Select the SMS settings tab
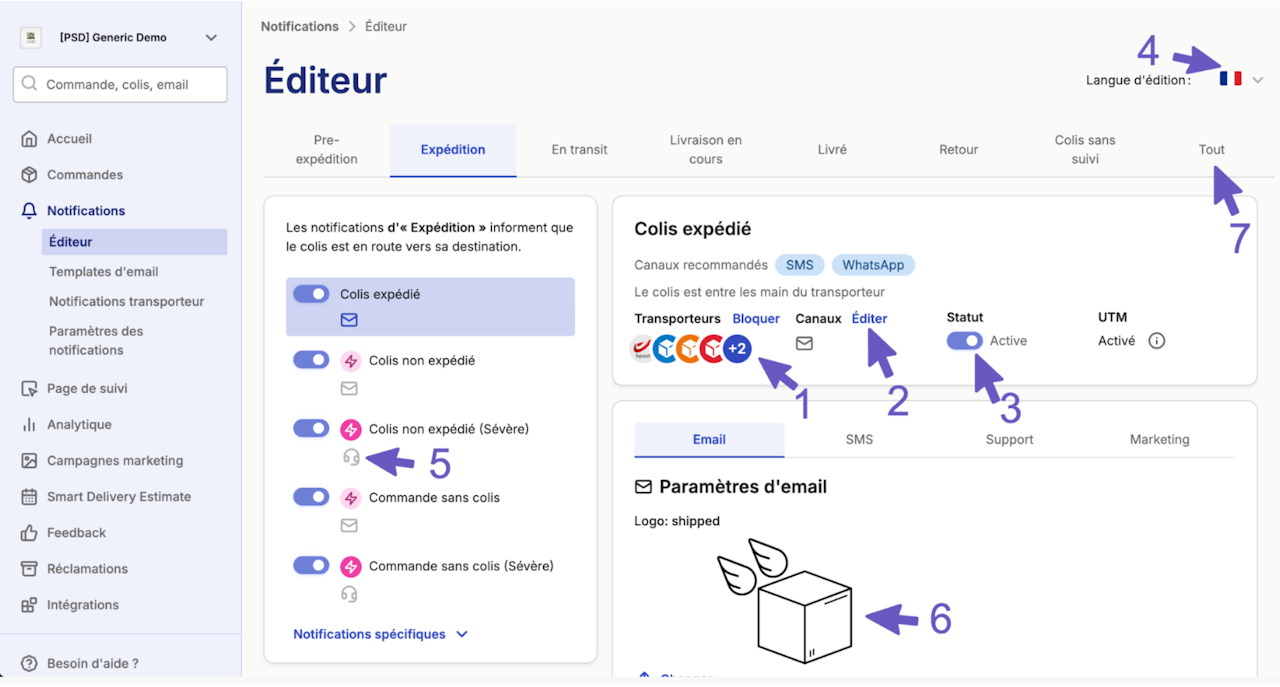This screenshot has width=1280, height=687. coord(859,439)
